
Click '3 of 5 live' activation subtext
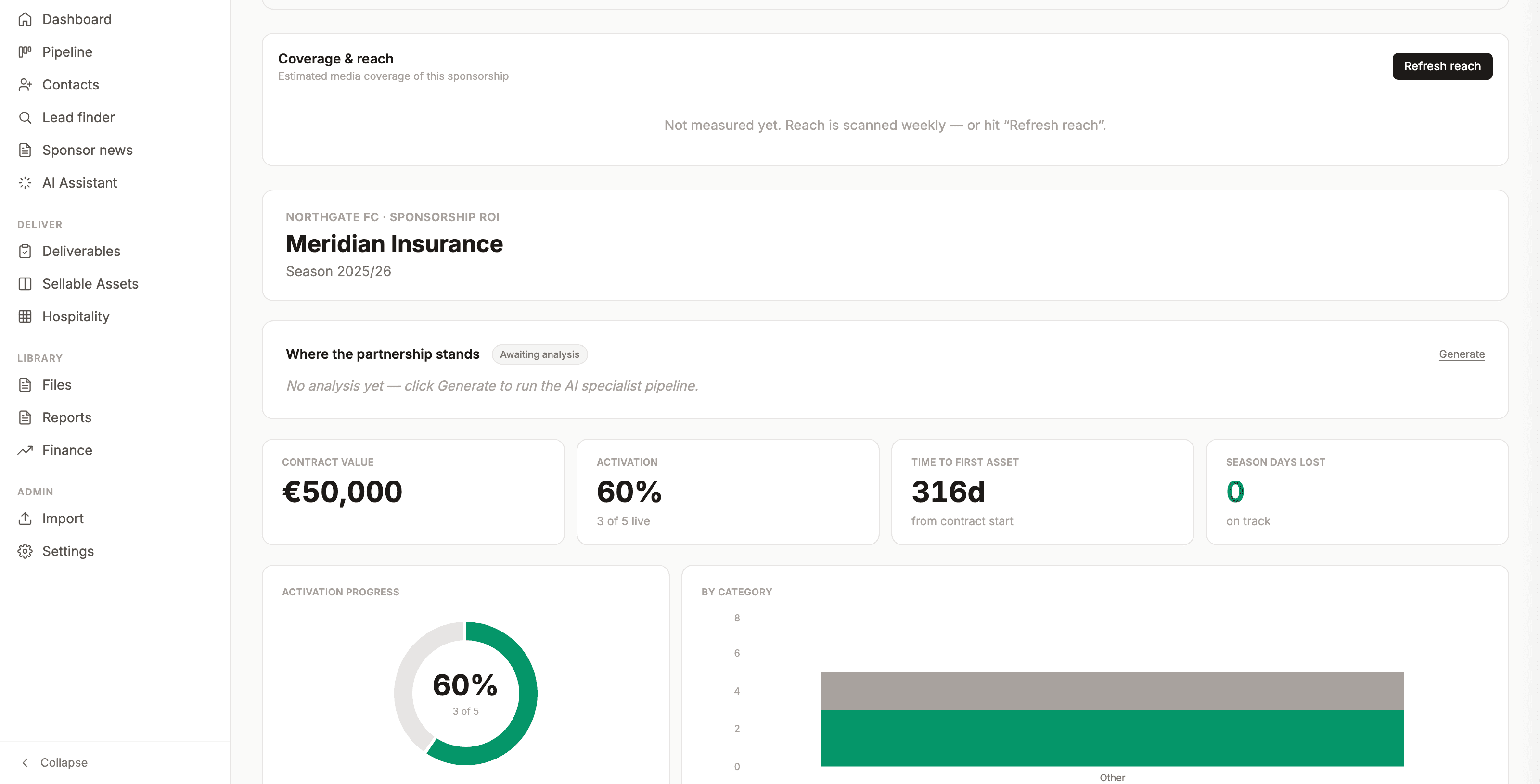click(623, 521)
